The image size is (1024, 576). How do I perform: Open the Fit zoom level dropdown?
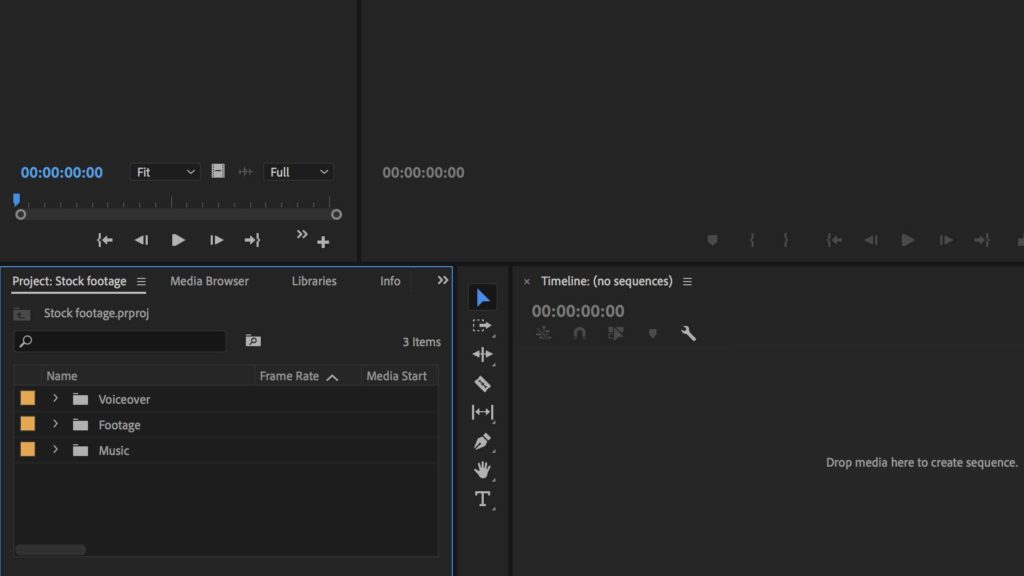(166, 172)
